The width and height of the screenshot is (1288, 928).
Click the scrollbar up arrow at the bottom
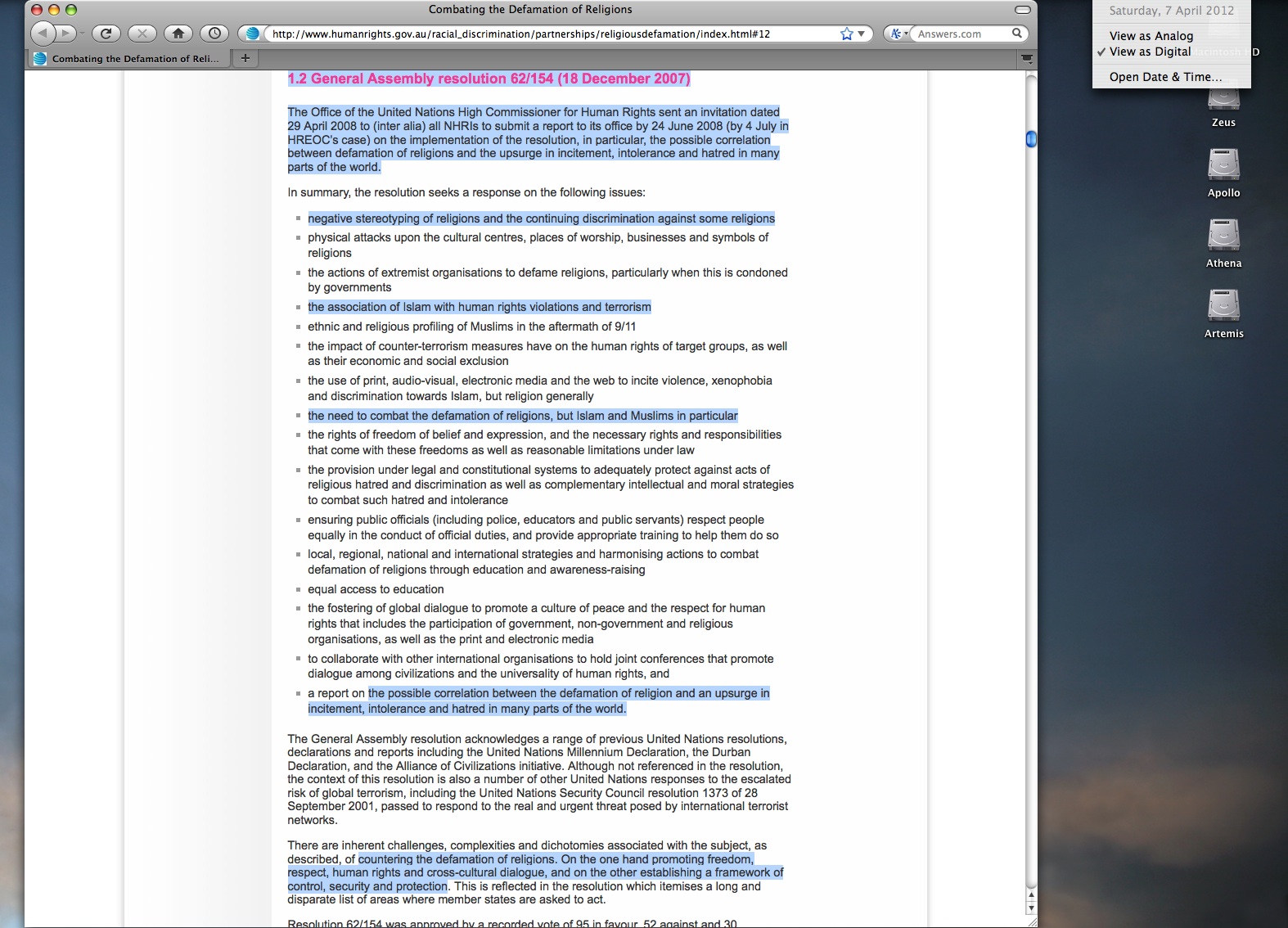coord(1031,896)
